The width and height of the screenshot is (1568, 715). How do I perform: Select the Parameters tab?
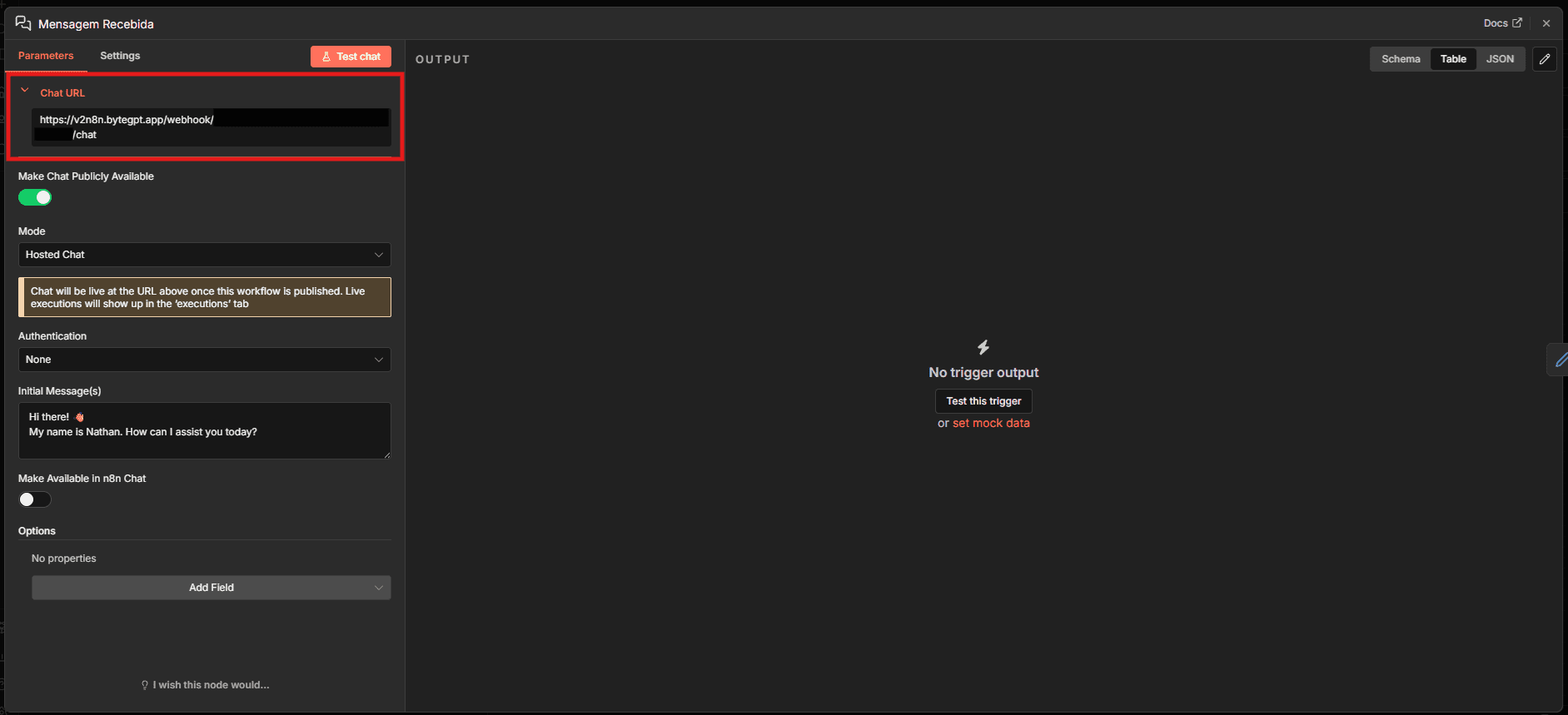click(x=46, y=56)
